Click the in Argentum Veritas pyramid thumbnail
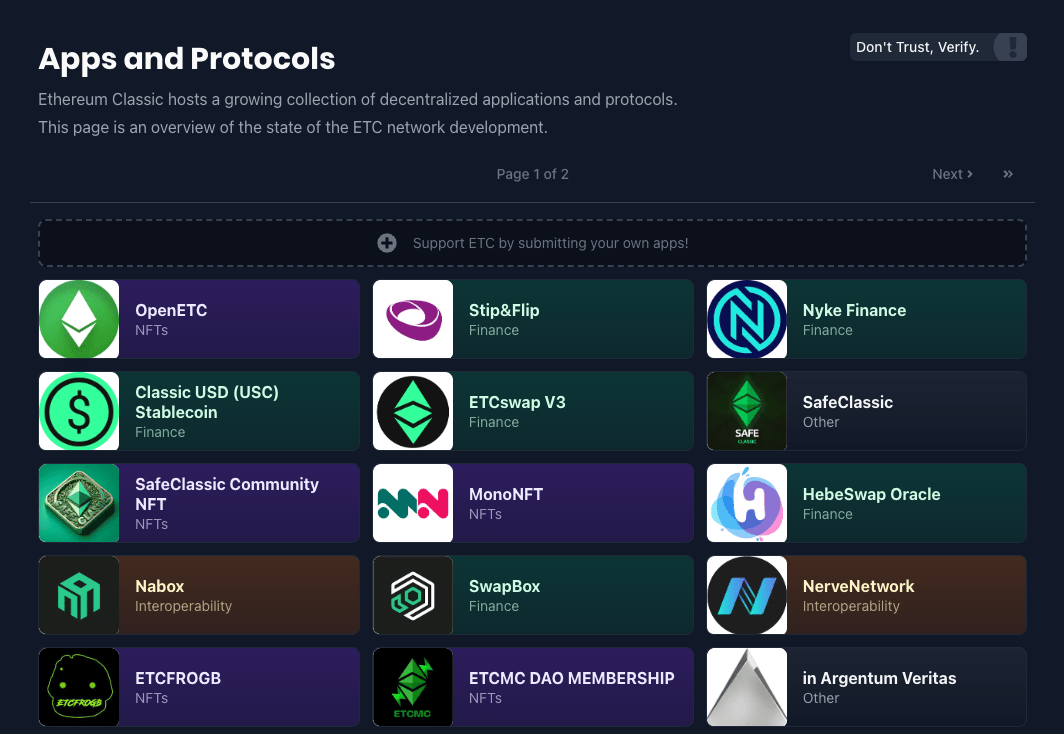The image size is (1064, 734). click(x=747, y=687)
